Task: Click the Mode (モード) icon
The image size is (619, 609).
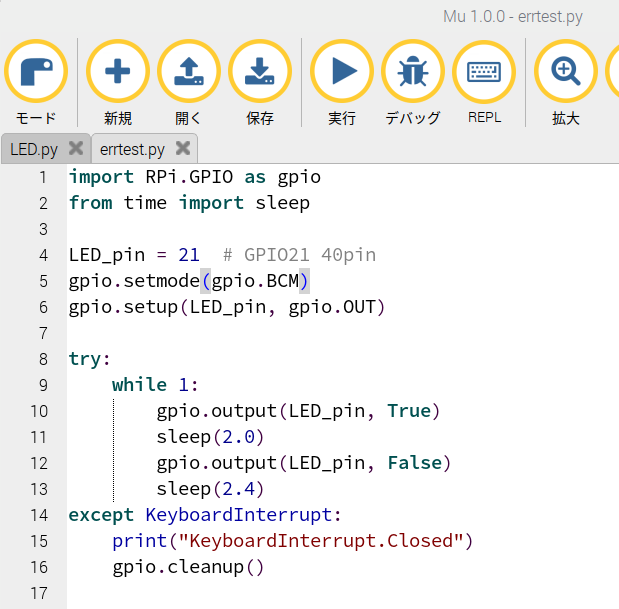Action: tap(36, 72)
